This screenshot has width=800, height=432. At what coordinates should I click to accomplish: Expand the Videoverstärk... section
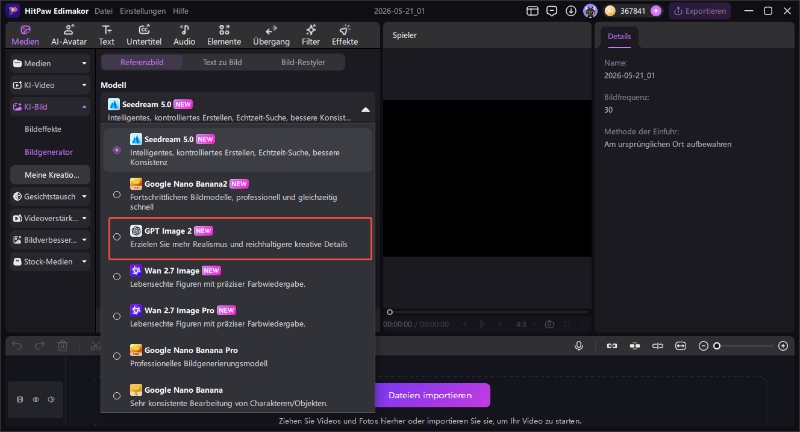coord(50,218)
